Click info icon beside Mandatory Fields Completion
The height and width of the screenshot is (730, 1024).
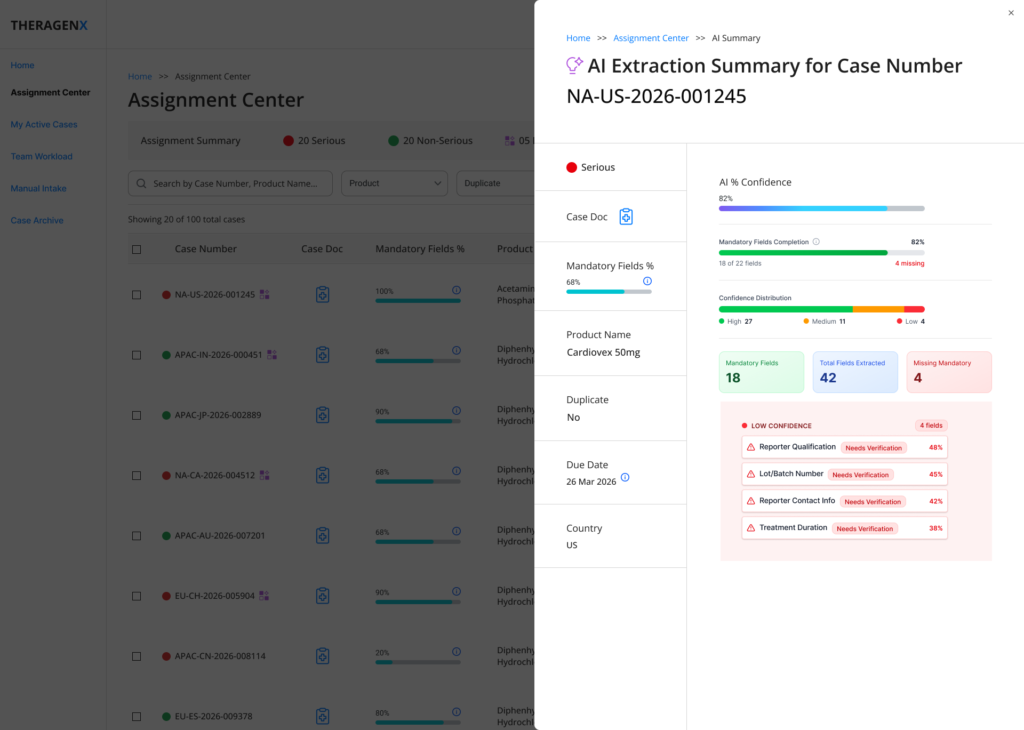pos(816,242)
